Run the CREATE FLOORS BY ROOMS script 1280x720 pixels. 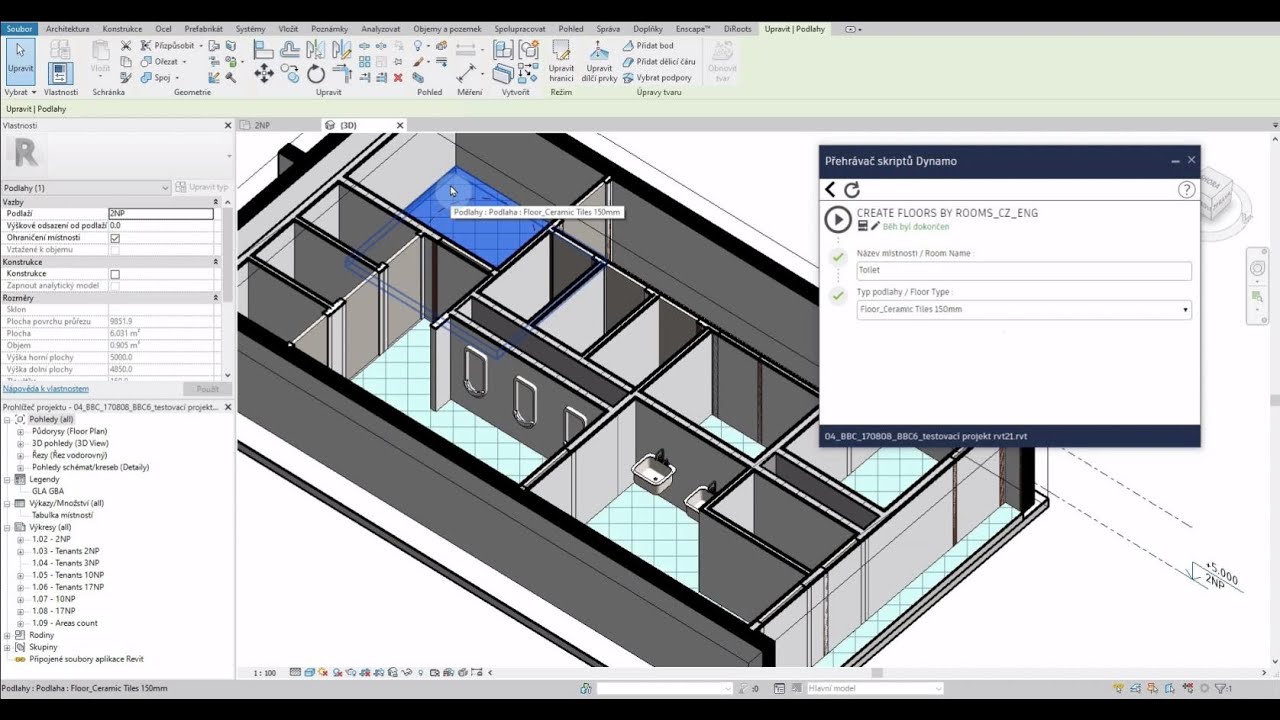coord(837,219)
